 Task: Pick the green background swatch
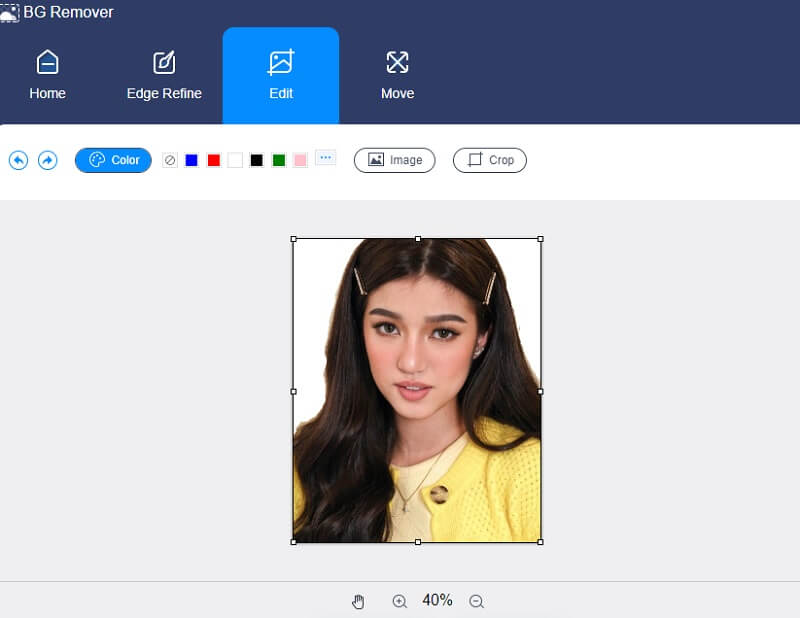tap(279, 159)
